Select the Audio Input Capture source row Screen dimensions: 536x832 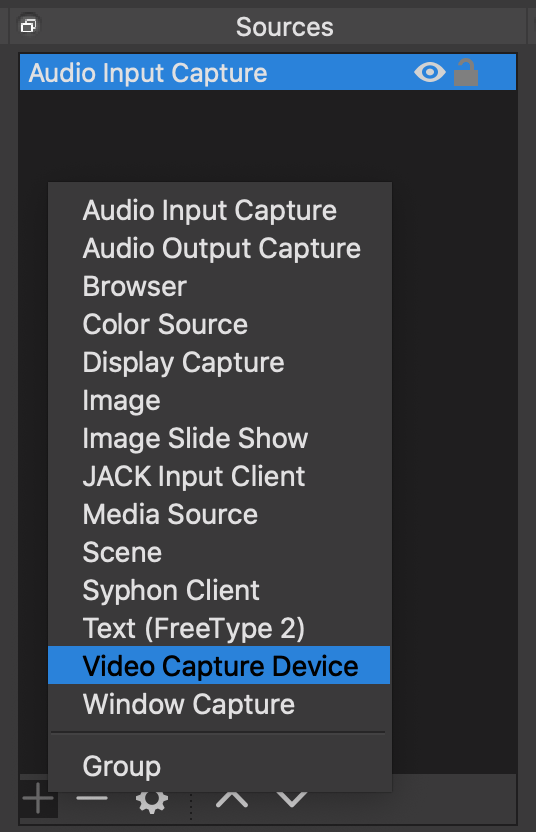[268, 72]
